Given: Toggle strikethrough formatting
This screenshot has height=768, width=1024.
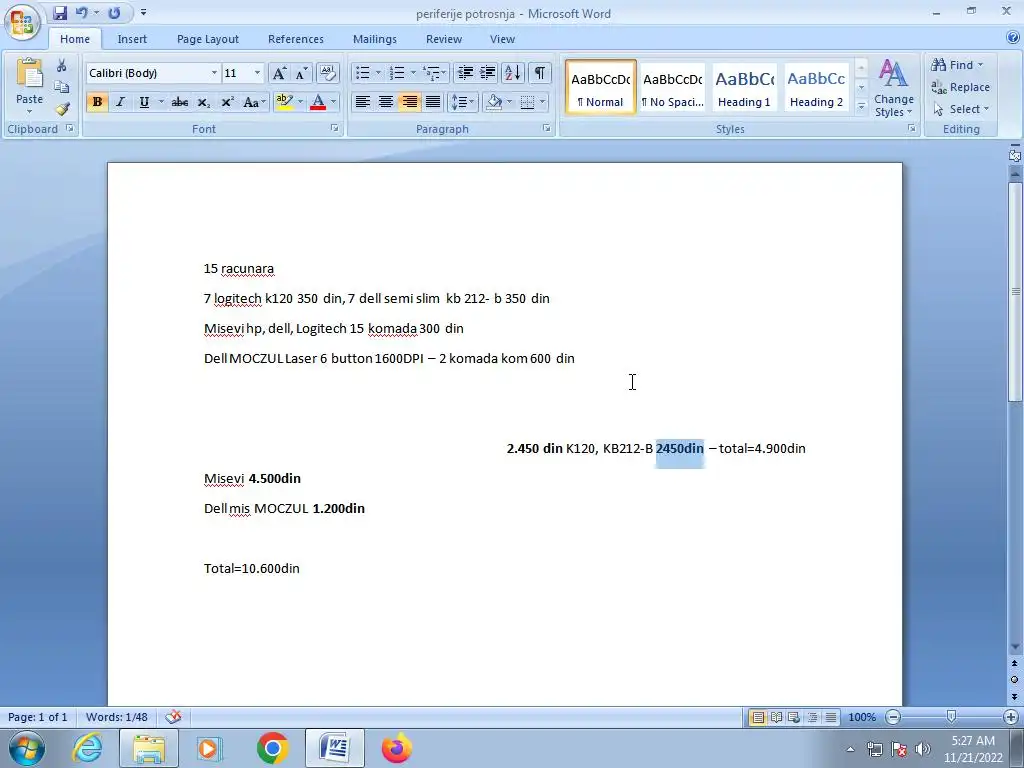Looking at the screenshot, I should [180, 102].
